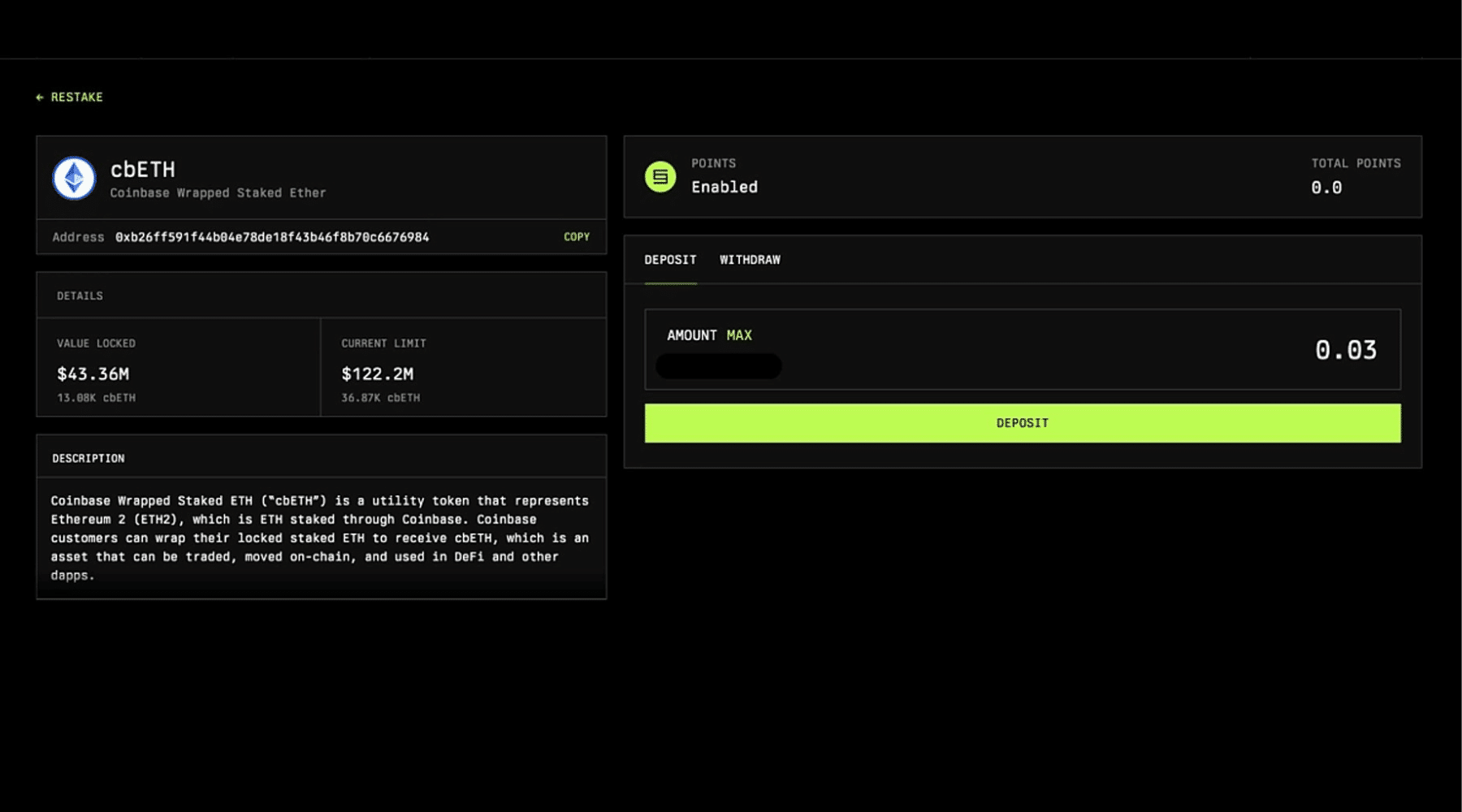Click the Coinbase Wrapped Staked Ether subtitle
Image resolution: width=1462 pixels, height=812 pixels.
[x=218, y=192]
